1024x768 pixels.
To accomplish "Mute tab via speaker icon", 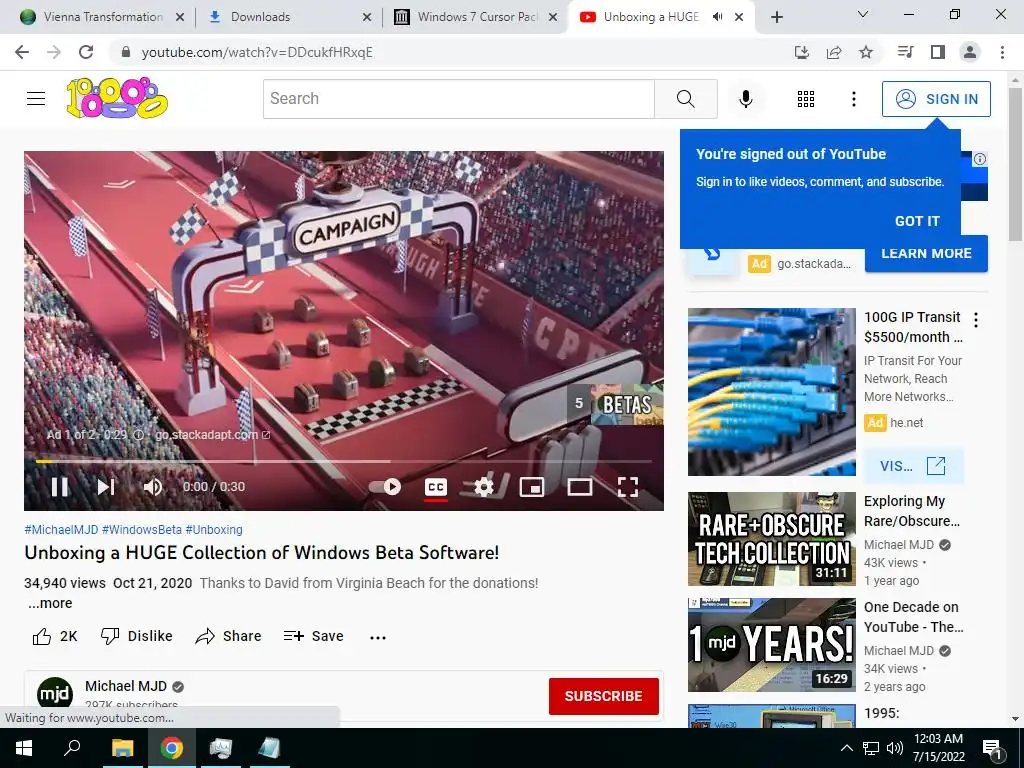I will point(717,17).
